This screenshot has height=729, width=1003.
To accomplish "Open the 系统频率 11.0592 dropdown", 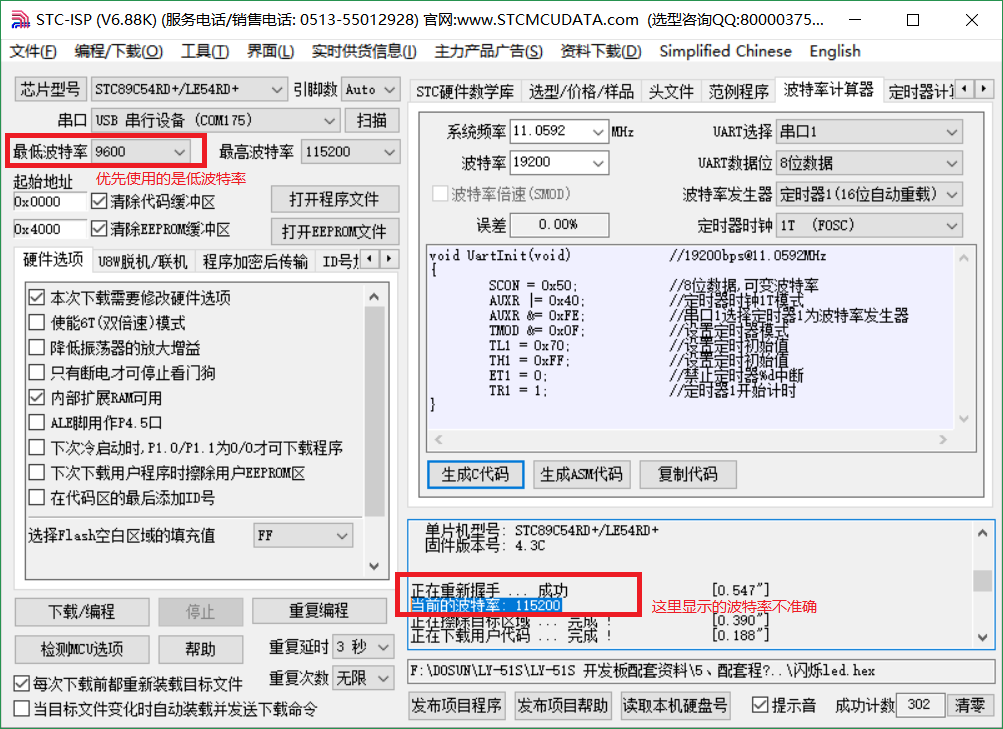I will pyautogui.click(x=559, y=132).
